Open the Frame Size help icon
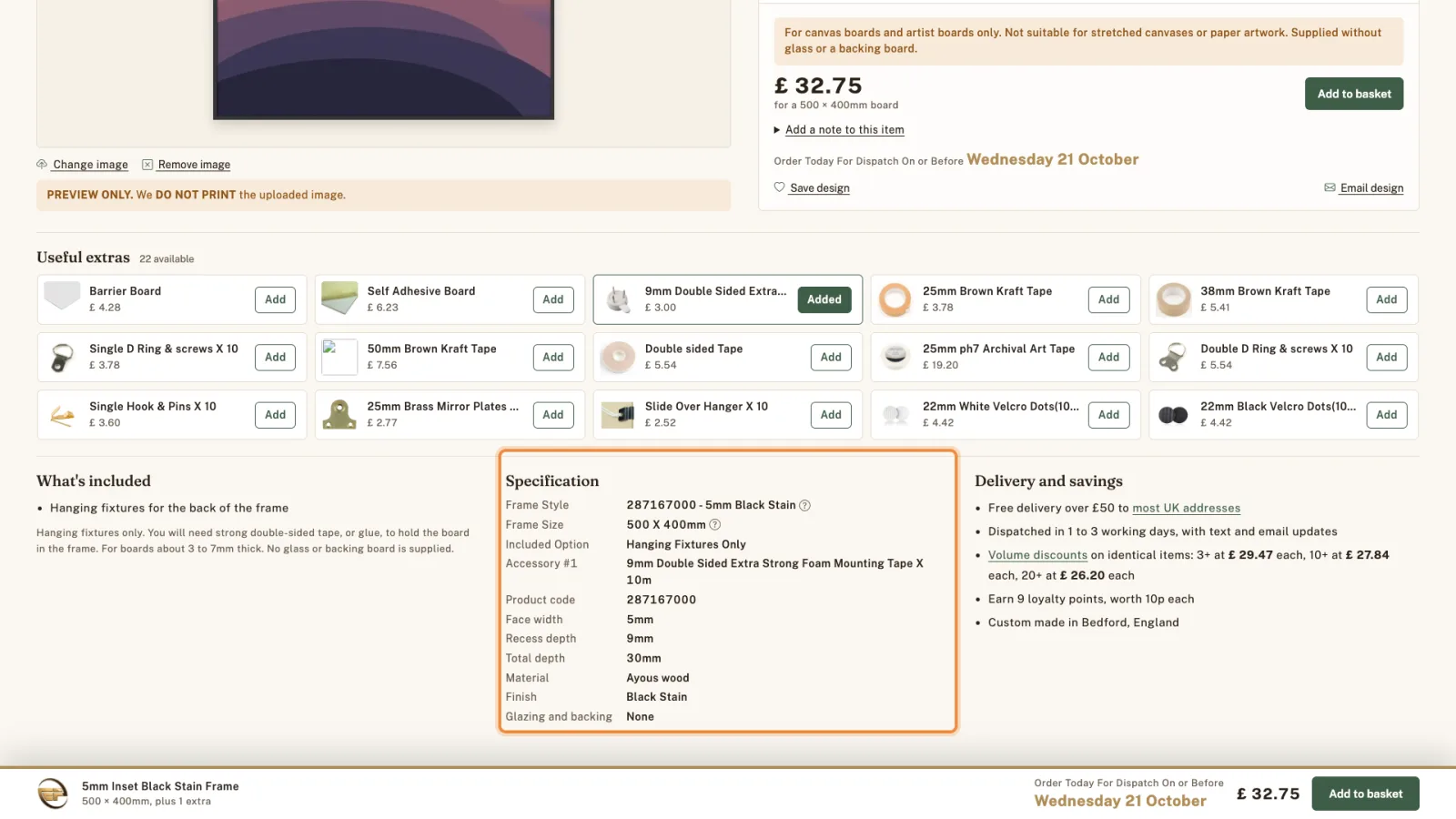 [x=715, y=525]
